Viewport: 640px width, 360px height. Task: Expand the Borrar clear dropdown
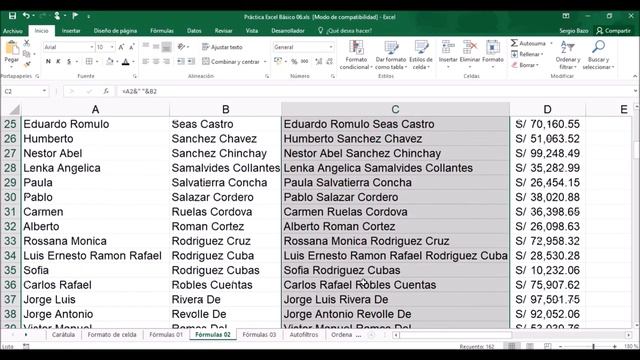click(538, 65)
